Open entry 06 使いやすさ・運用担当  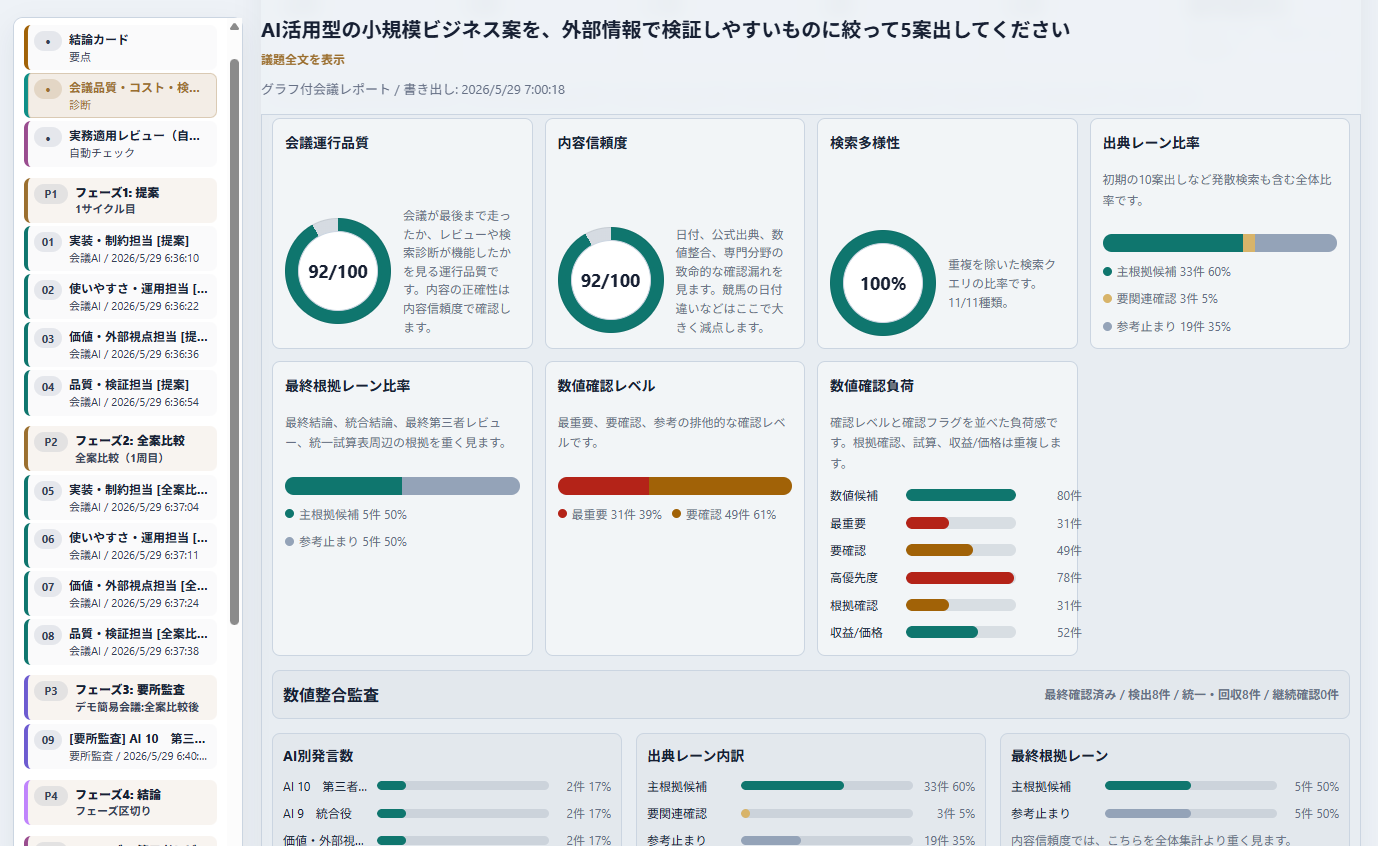point(121,546)
